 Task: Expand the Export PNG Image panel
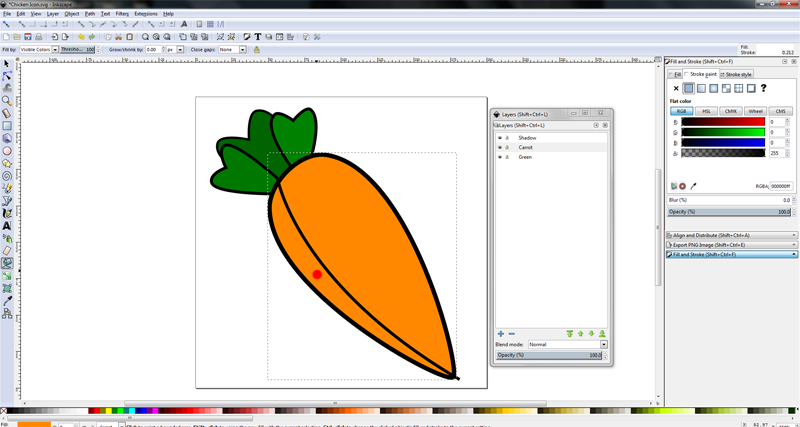(x=732, y=245)
